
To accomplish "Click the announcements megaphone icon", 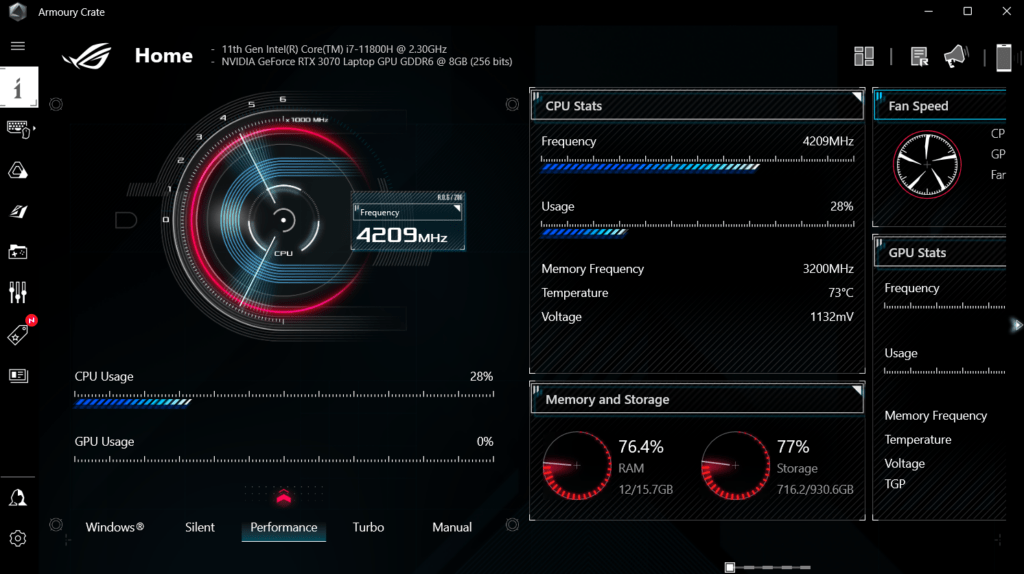I will (x=956, y=57).
